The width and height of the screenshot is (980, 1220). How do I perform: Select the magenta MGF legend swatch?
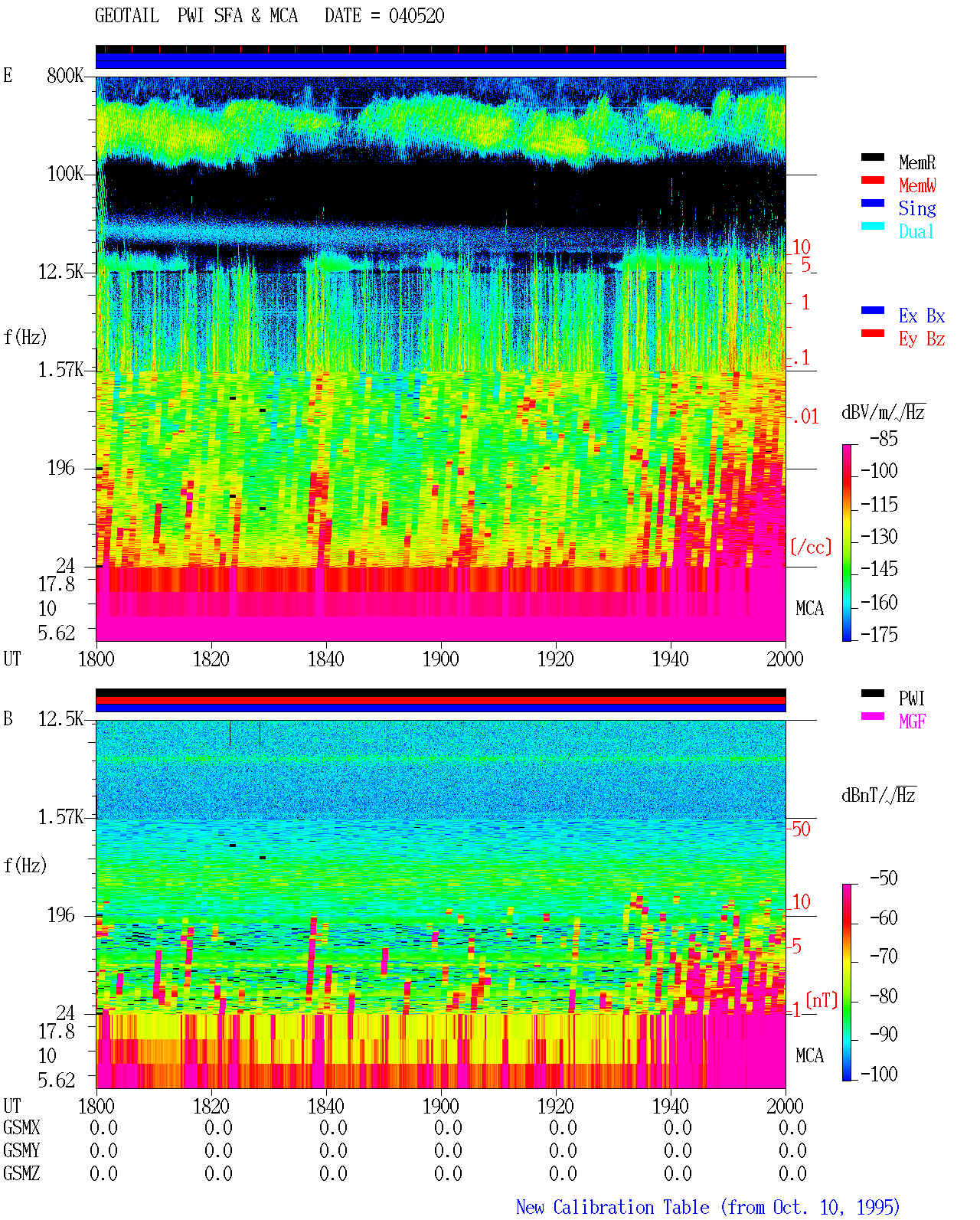(x=872, y=716)
